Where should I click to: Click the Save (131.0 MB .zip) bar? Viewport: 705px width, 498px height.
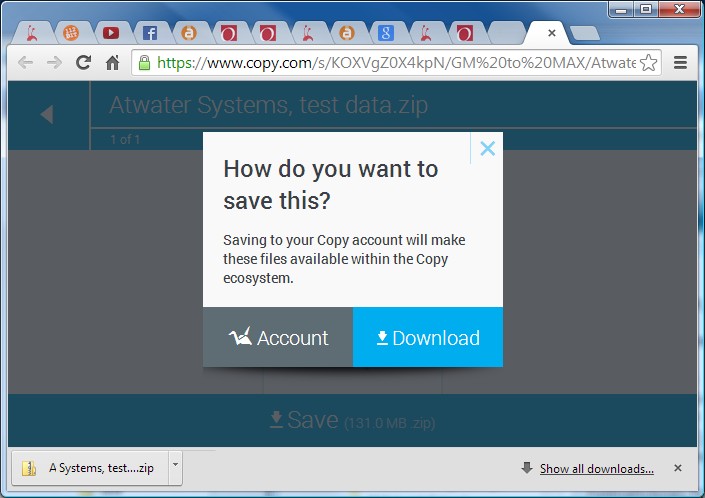(x=352, y=420)
